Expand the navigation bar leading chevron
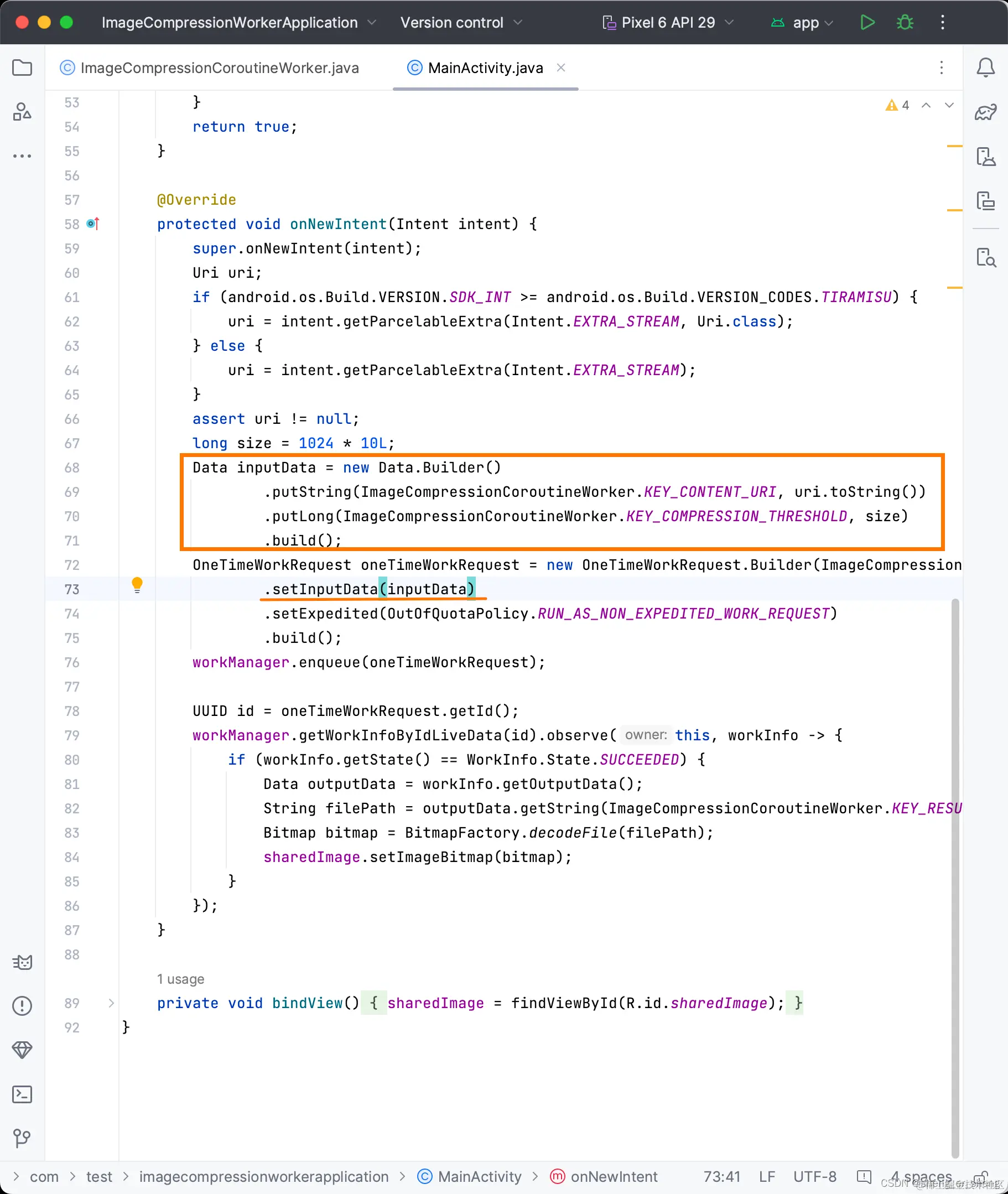 click(x=16, y=1177)
